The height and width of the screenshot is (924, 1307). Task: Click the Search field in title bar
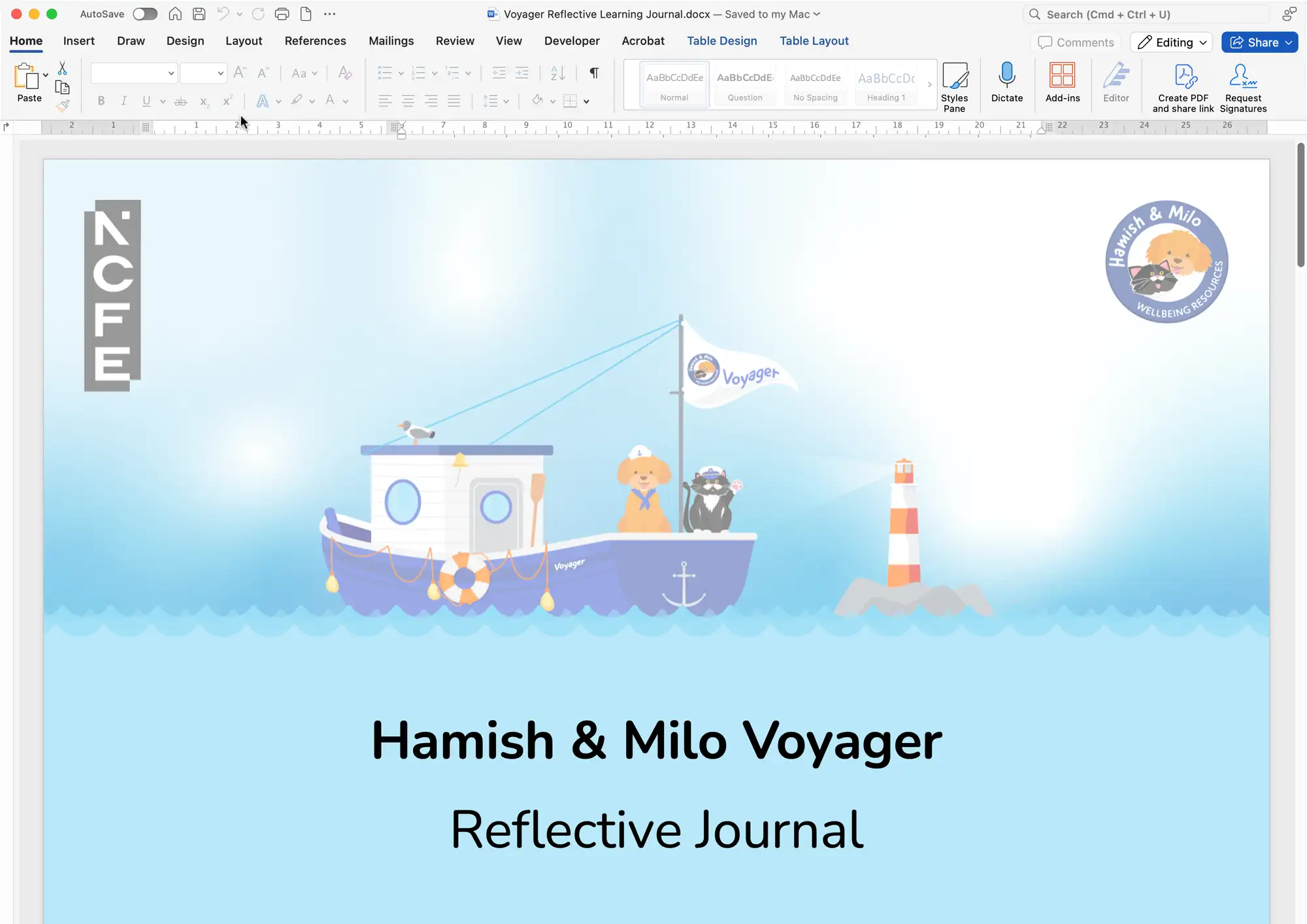[1148, 14]
